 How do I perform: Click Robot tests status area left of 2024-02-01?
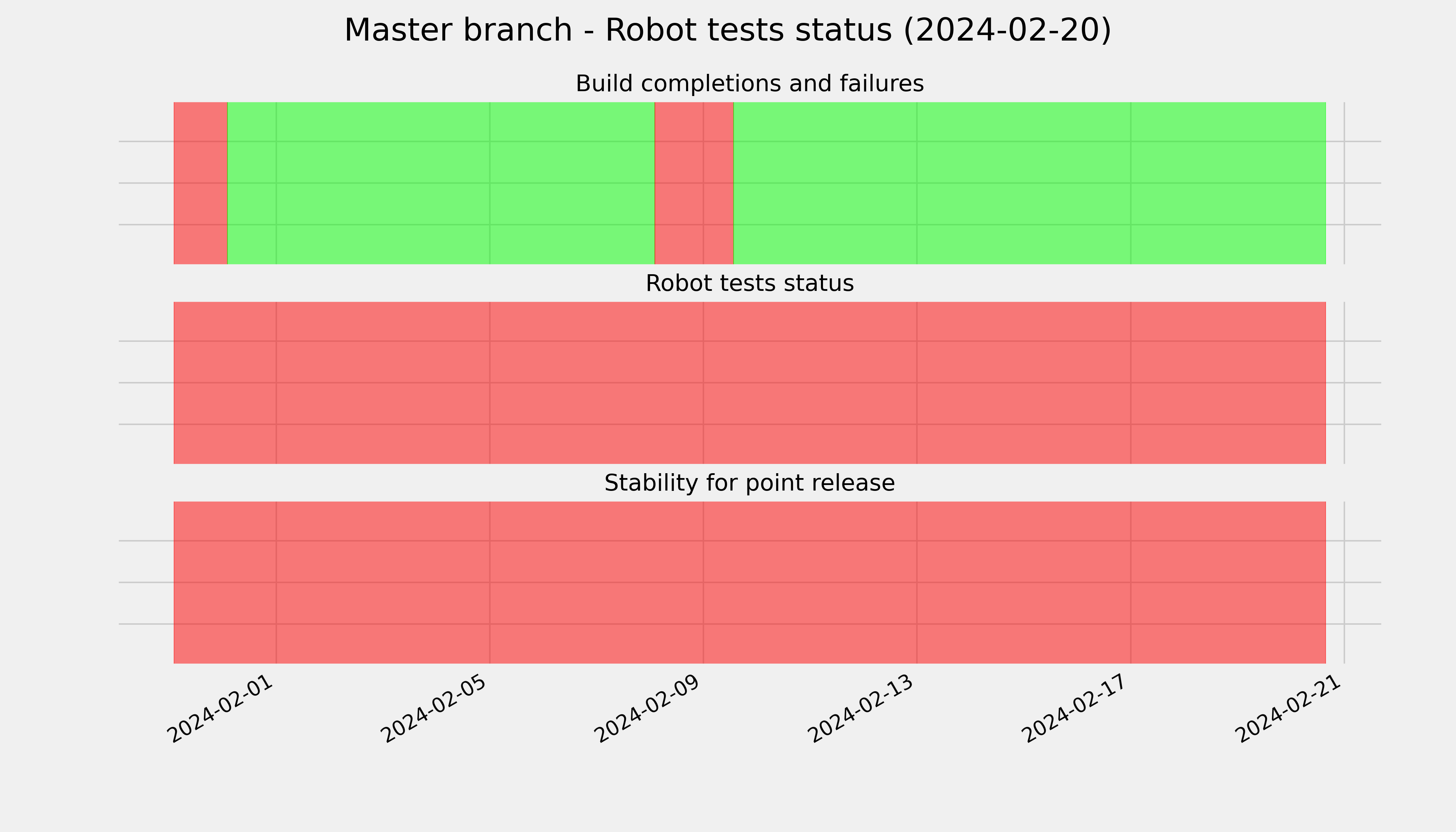tap(225, 383)
